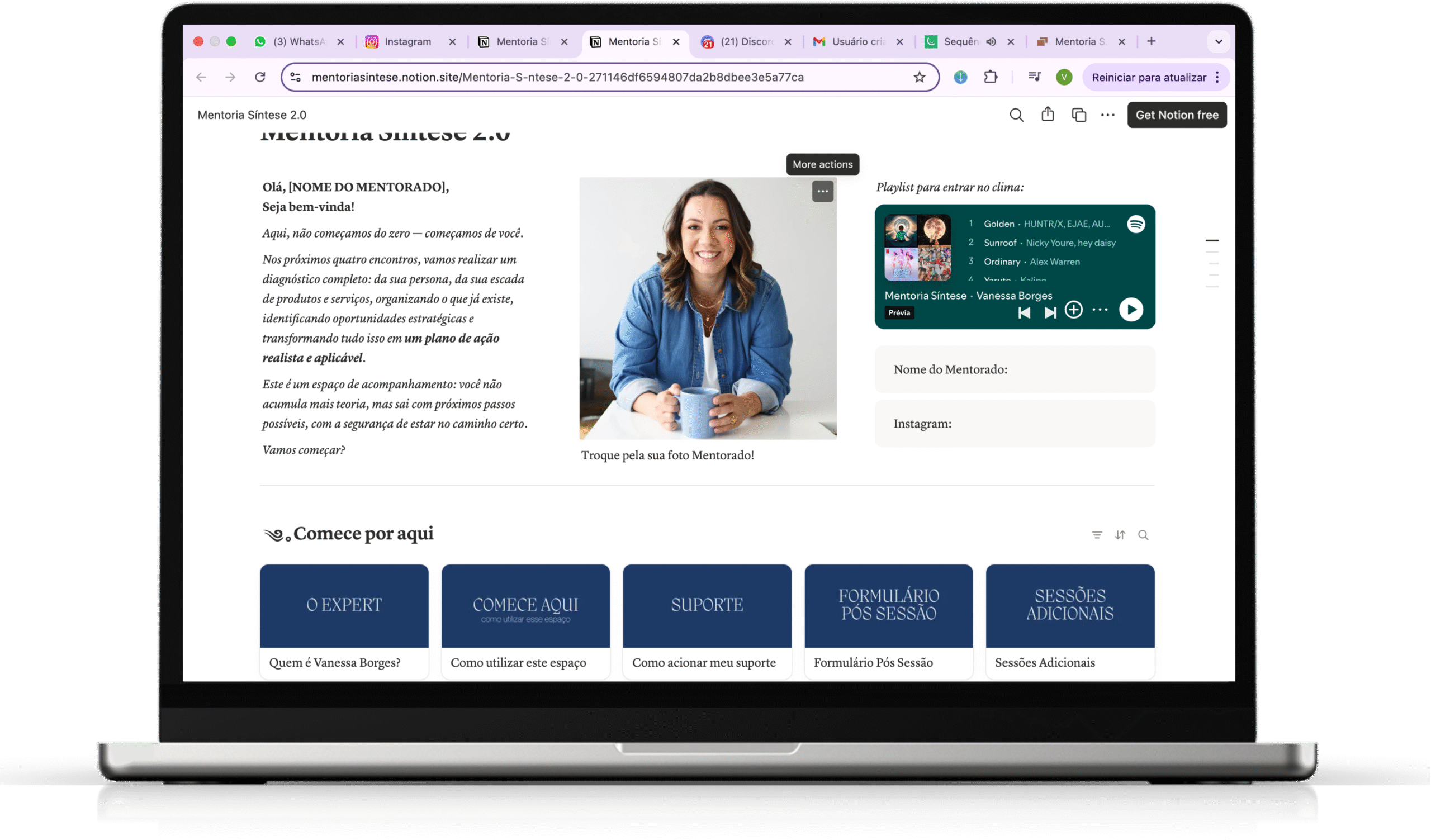Play the Mentoria Síntese playlist
The image size is (1431, 840).
[x=1131, y=310]
